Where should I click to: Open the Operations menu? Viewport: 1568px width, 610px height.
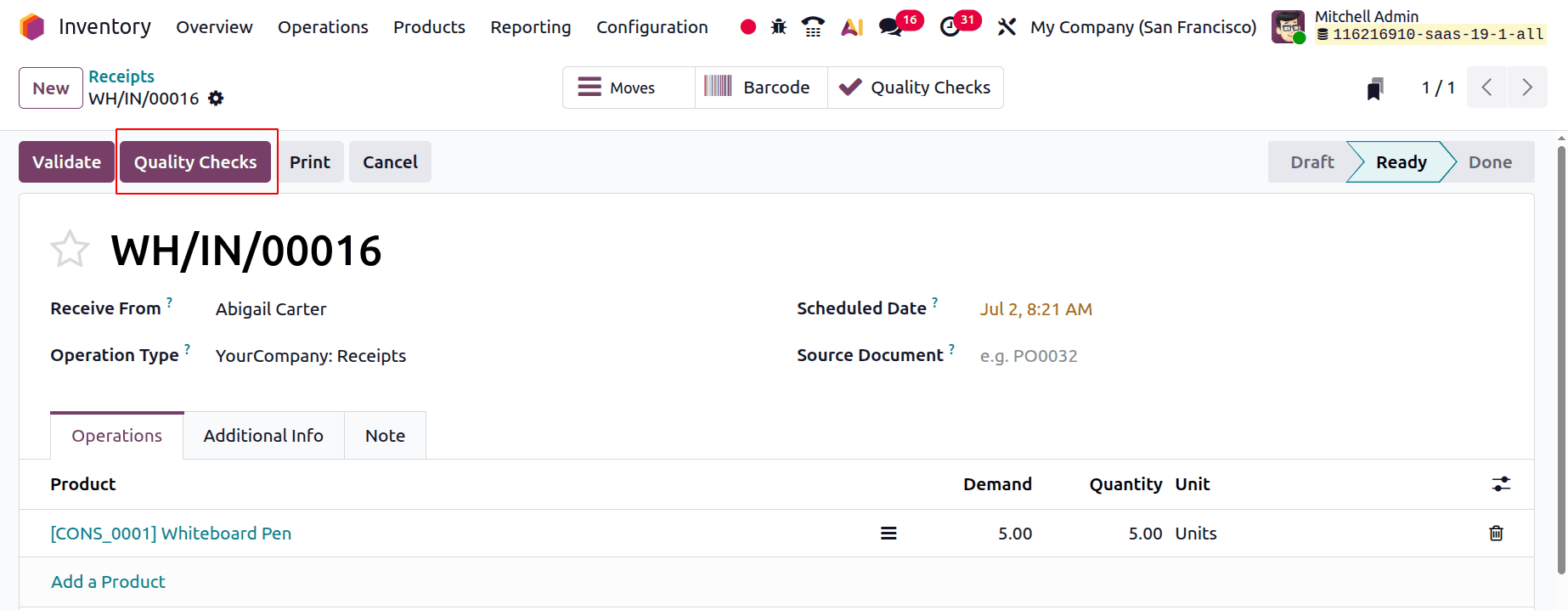click(323, 27)
